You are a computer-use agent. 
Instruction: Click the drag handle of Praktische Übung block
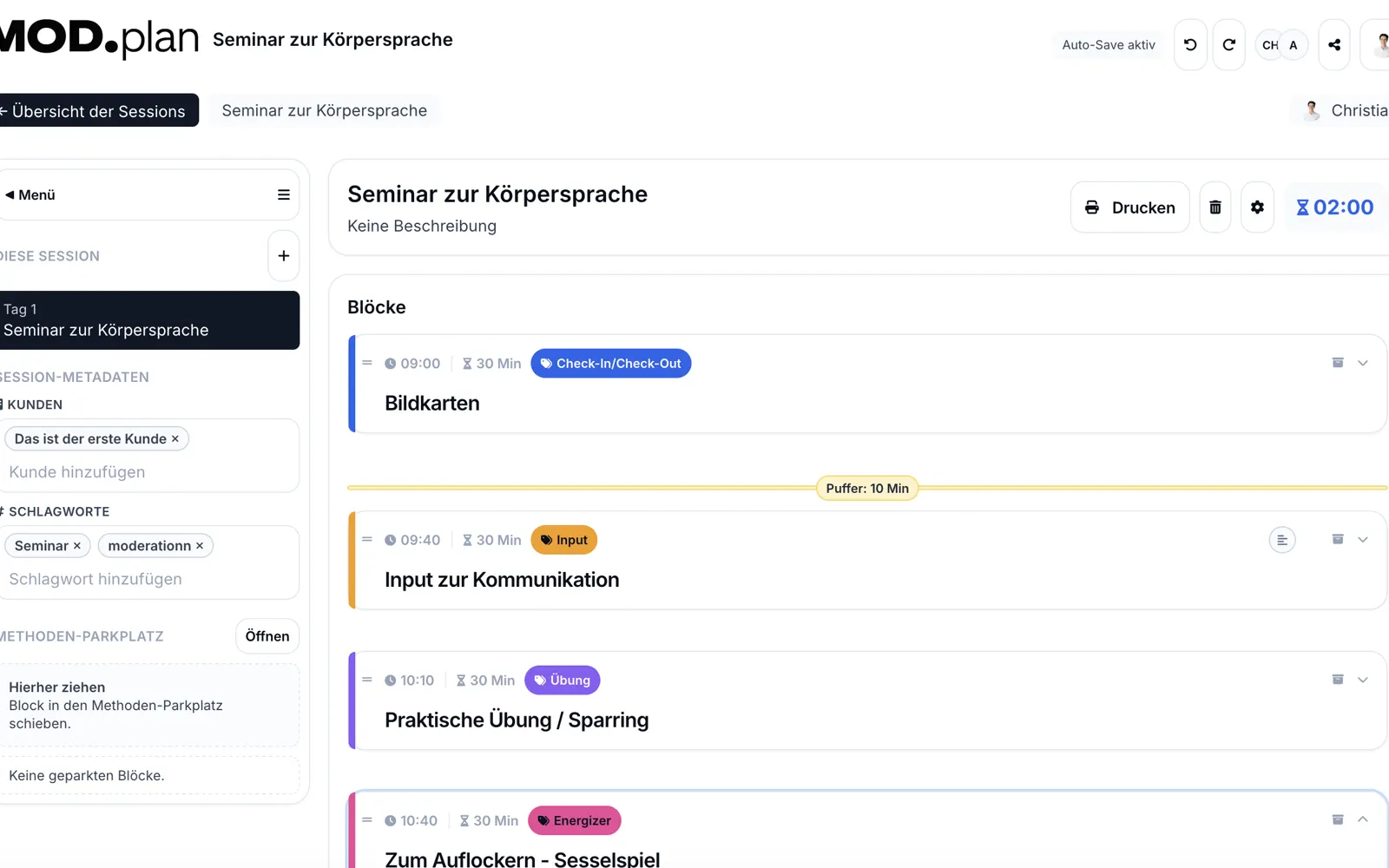(367, 680)
